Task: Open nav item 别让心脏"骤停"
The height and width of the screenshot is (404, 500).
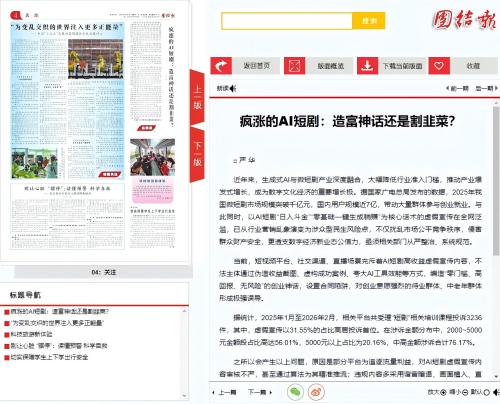Action: tap(59, 346)
